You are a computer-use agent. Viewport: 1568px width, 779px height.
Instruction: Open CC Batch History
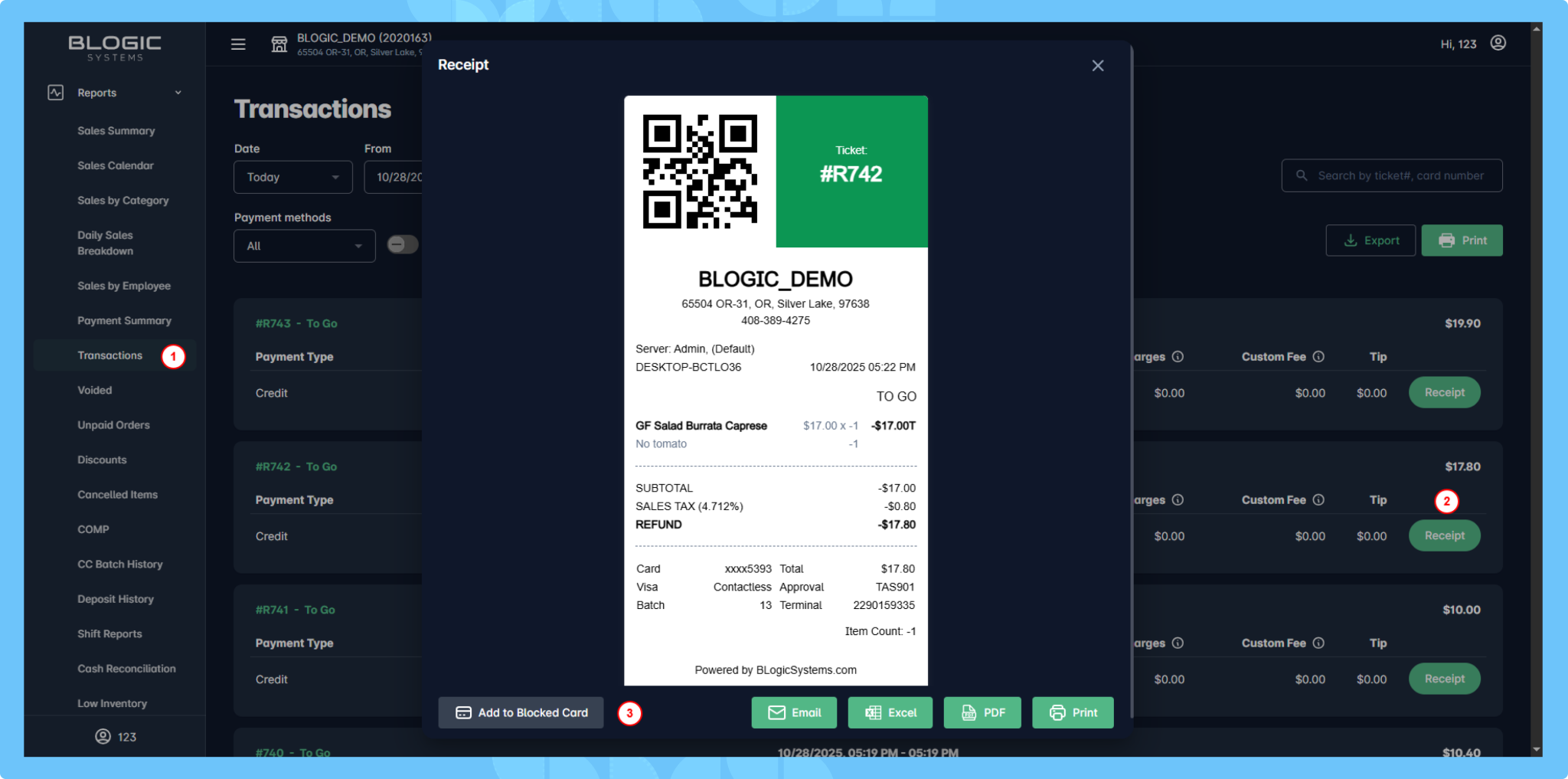(x=120, y=565)
